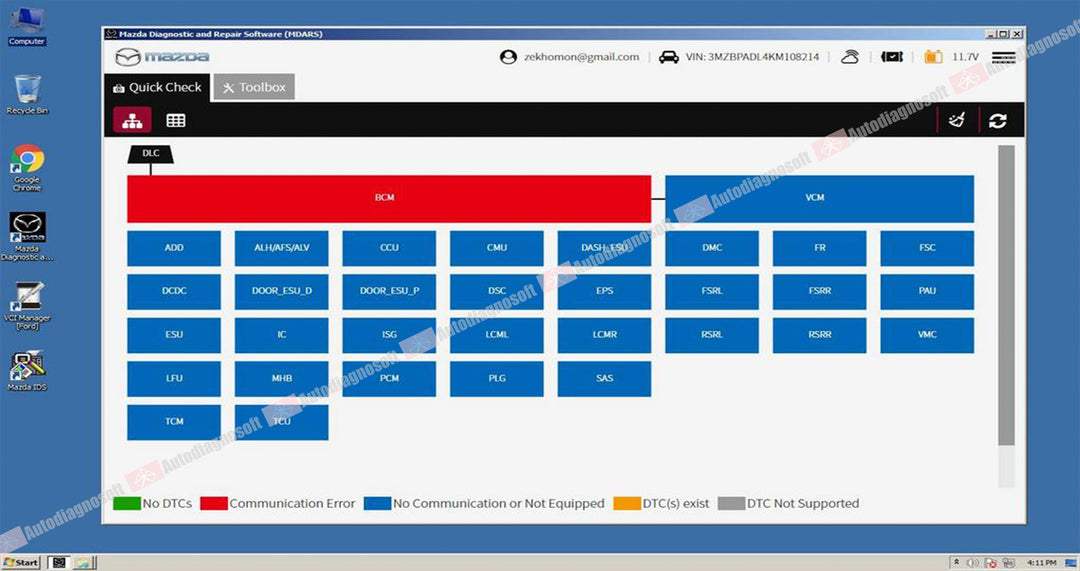Select the TCM module
This screenshot has width=1080, height=571.
174,422
